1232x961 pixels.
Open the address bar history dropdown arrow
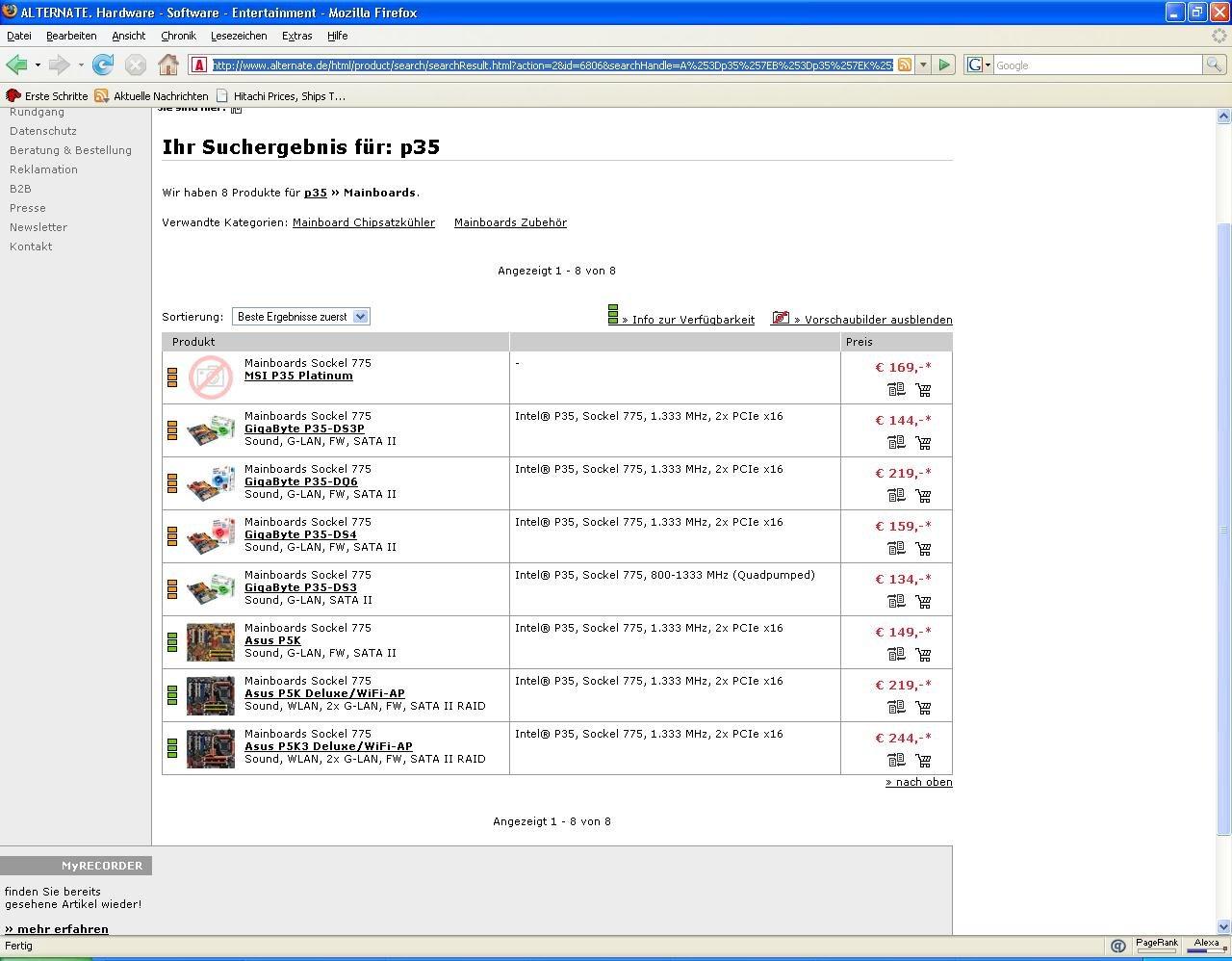click(x=923, y=65)
